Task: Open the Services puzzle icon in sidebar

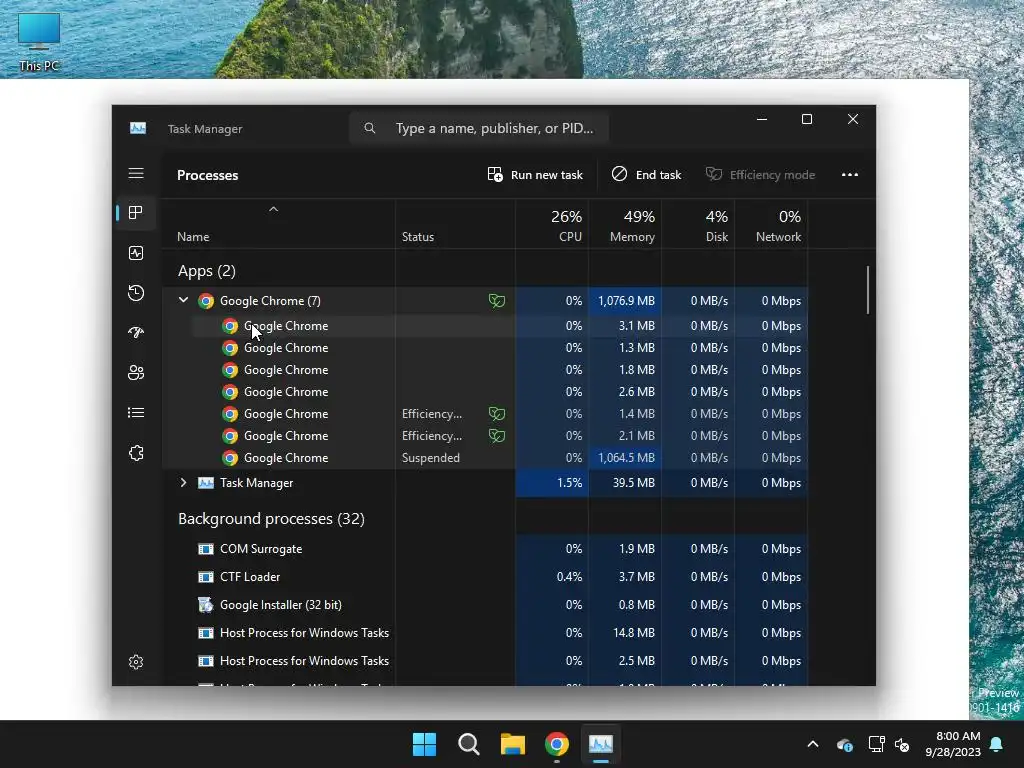Action: [x=136, y=453]
